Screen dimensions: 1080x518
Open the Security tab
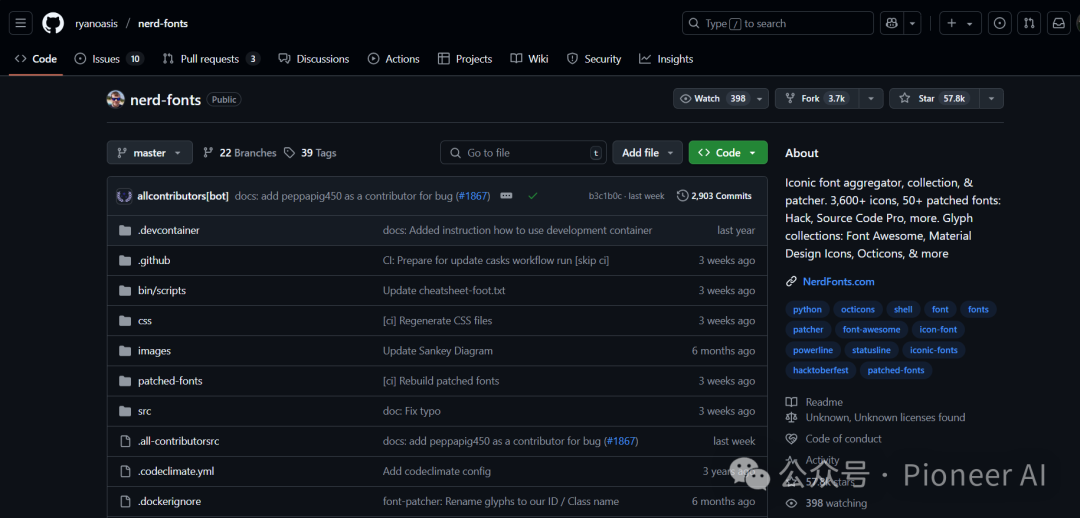[594, 59]
